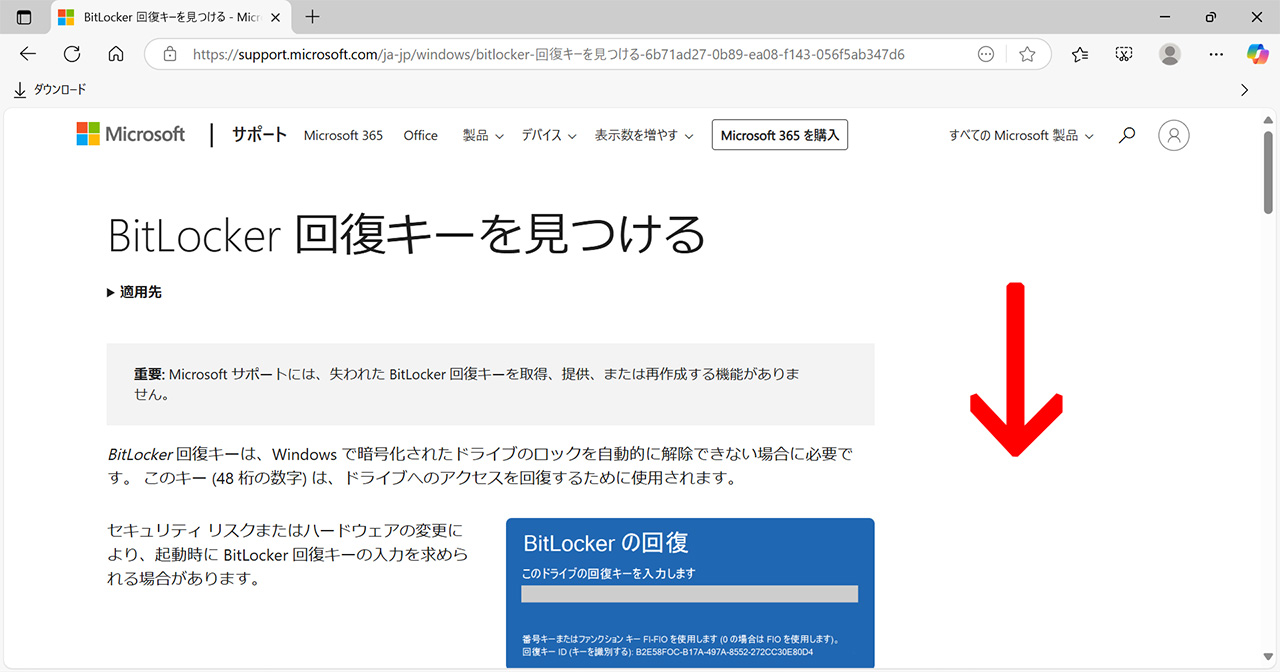Sign in with the account avatar icon
Image resolution: width=1280 pixels, height=672 pixels.
[x=1174, y=135]
